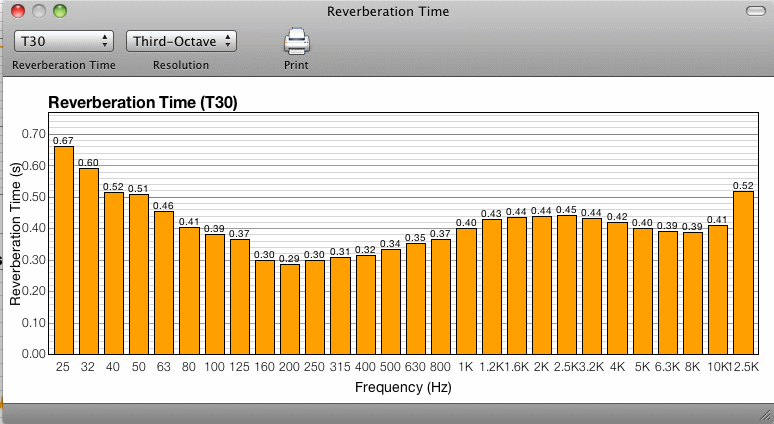774x424 pixels.
Task: Click the Print text label under the printer
Action: click(x=296, y=65)
